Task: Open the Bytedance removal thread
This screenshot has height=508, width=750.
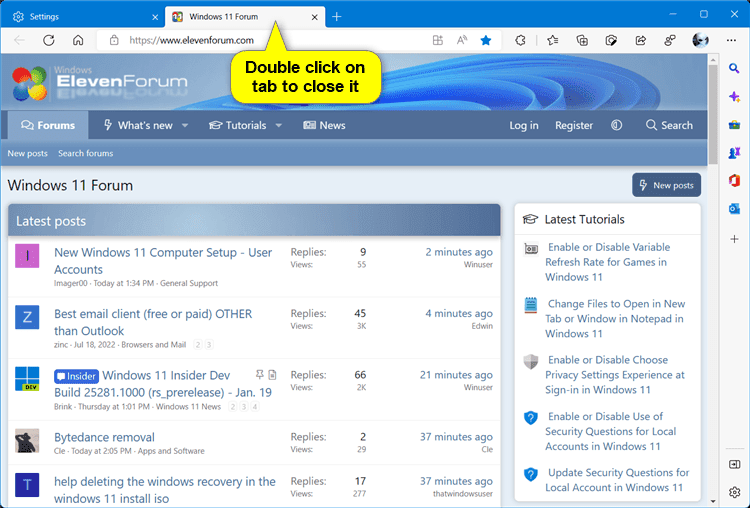Action: pyautogui.click(x=104, y=437)
